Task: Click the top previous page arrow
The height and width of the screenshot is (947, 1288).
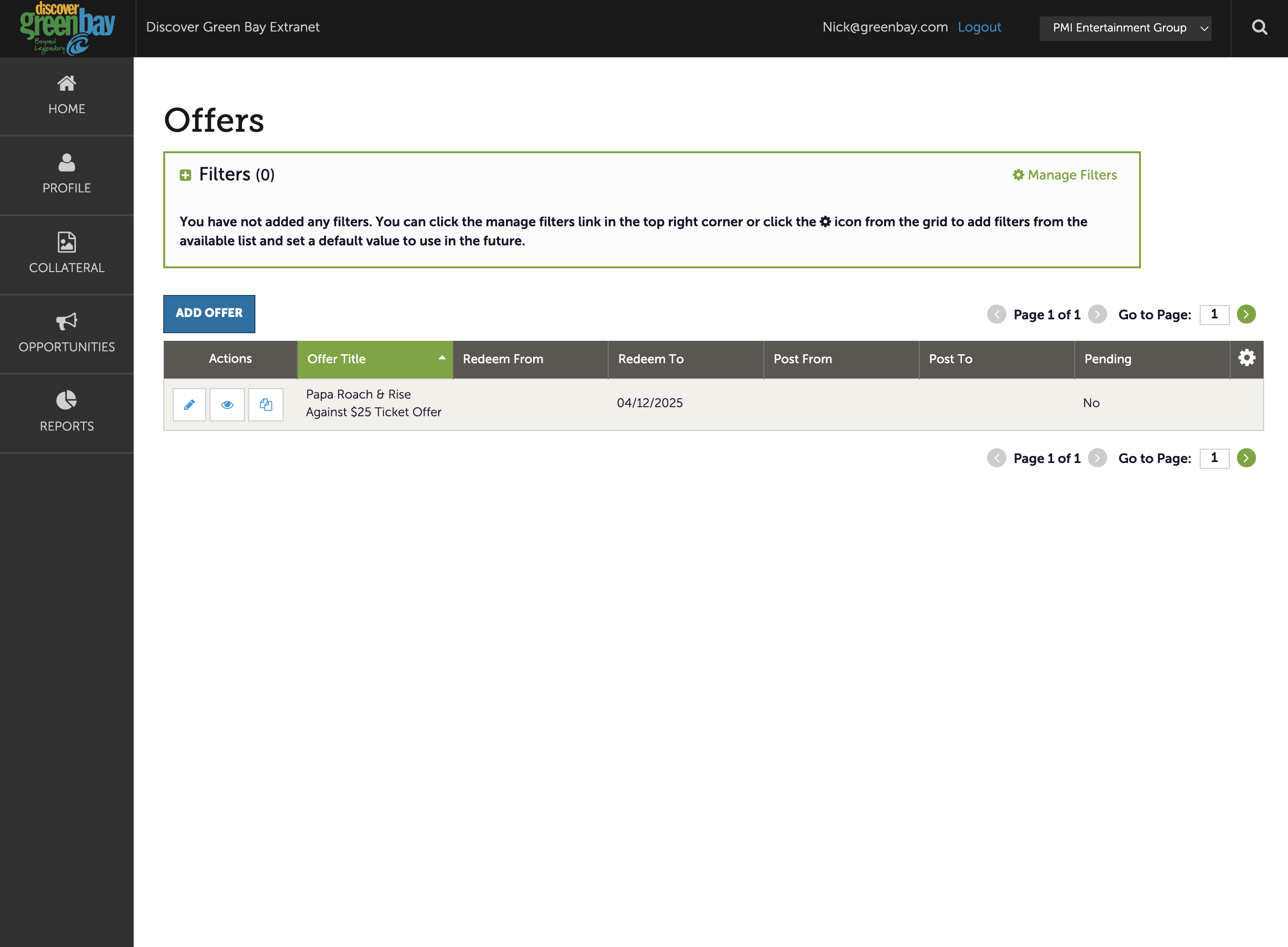Action: 997,314
